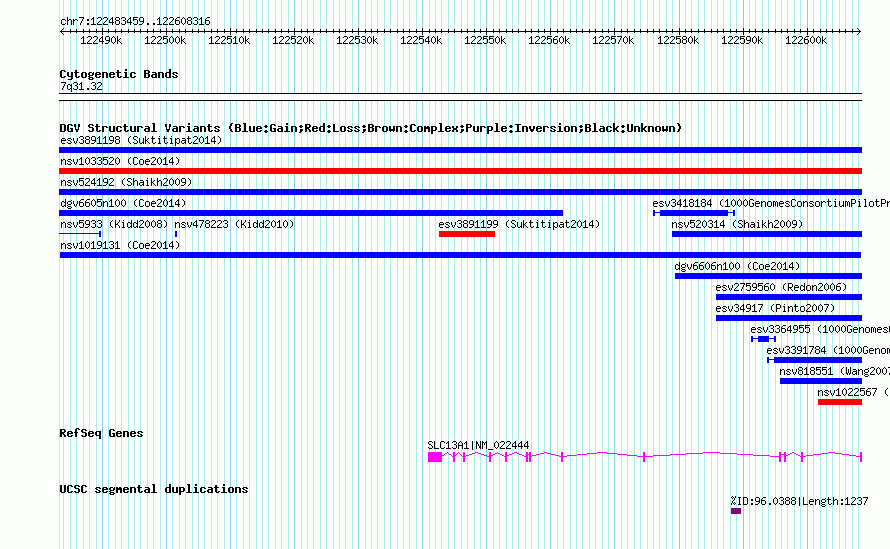Click the dgv6606n100 blue gain bar
Image resolution: width=890 pixels, height=549 pixels.
769,276
